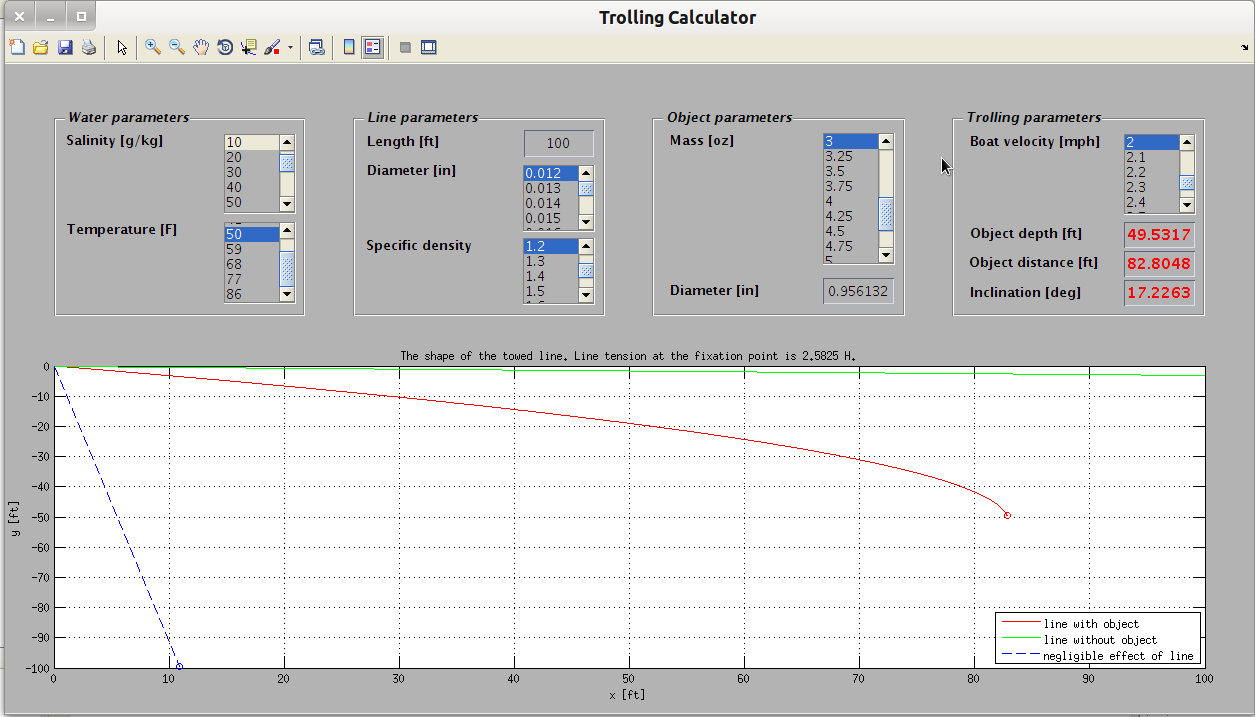This screenshot has width=1255, height=717.
Task: Print the figure with the printer icon
Action: tap(89, 47)
